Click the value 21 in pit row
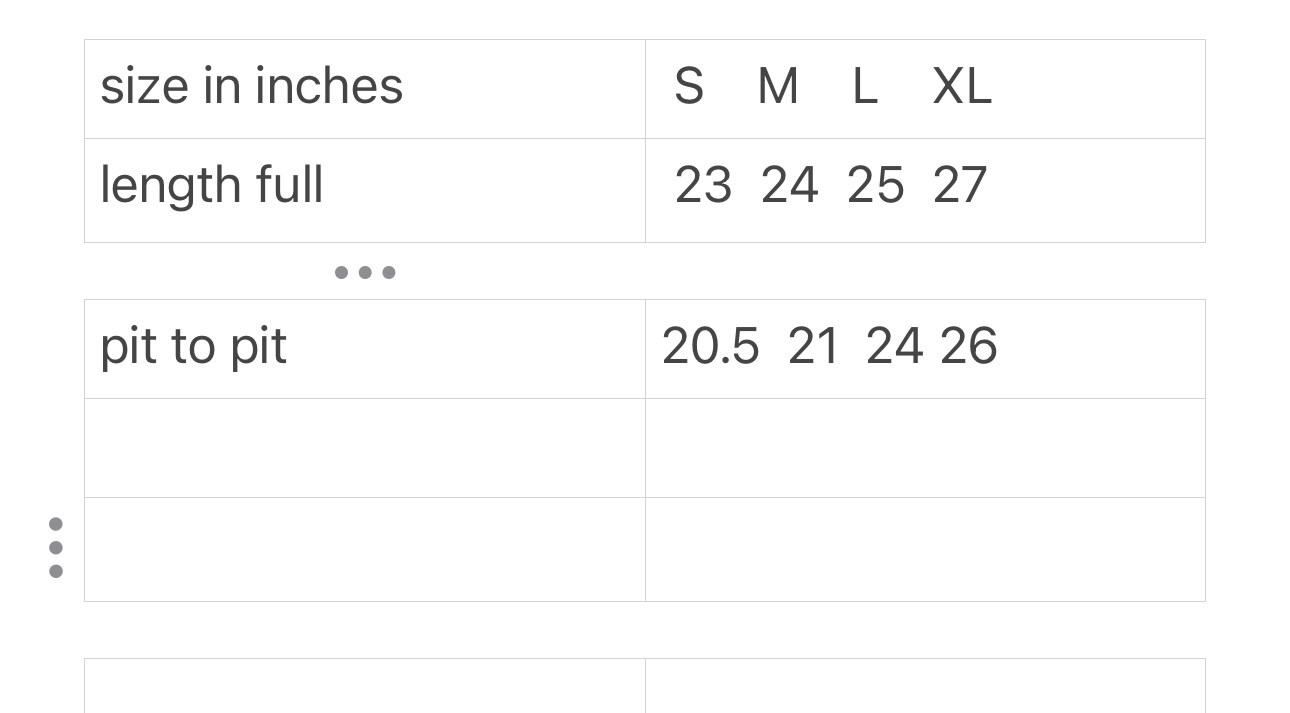1290x713 pixels. pos(813,347)
